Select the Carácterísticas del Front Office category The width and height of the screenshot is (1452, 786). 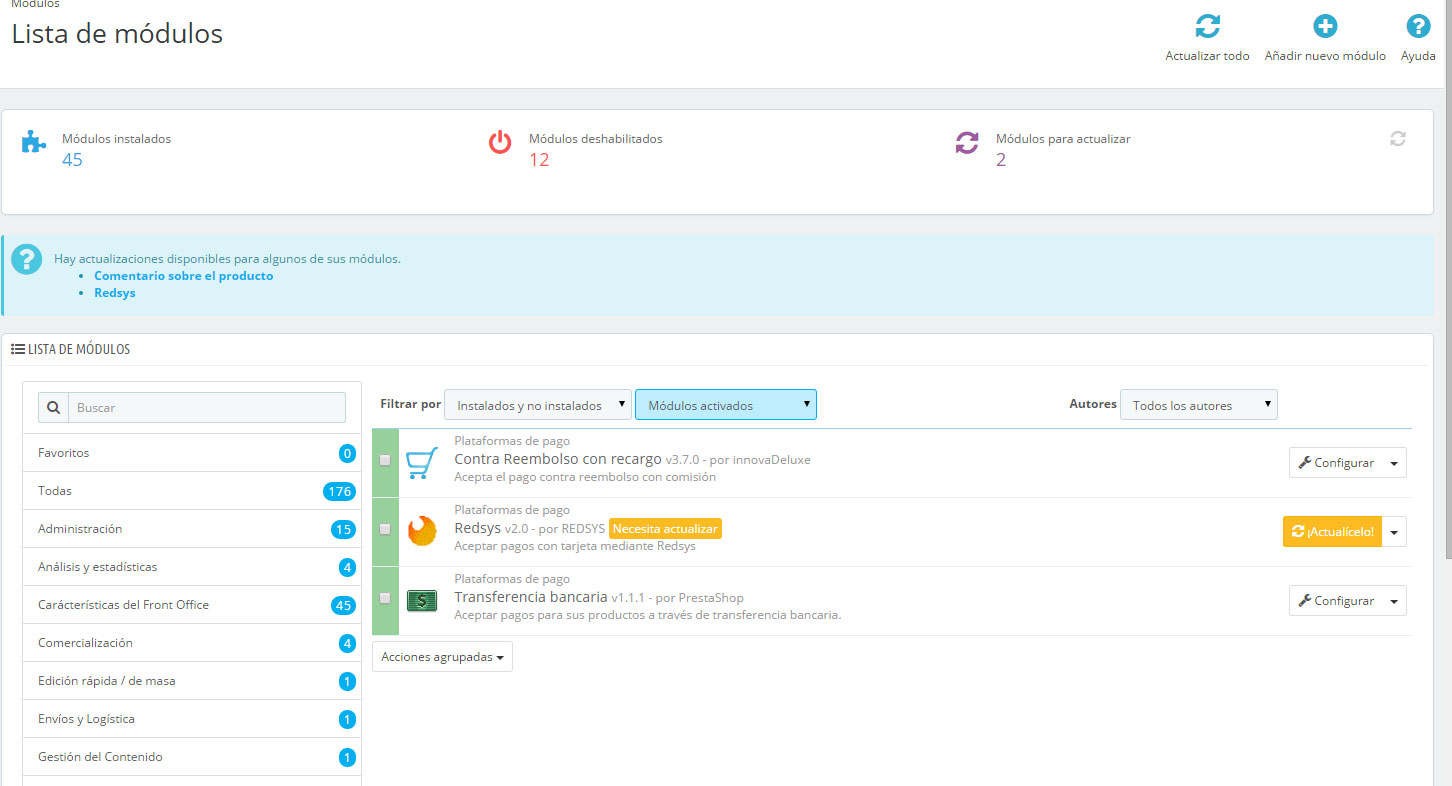192,605
